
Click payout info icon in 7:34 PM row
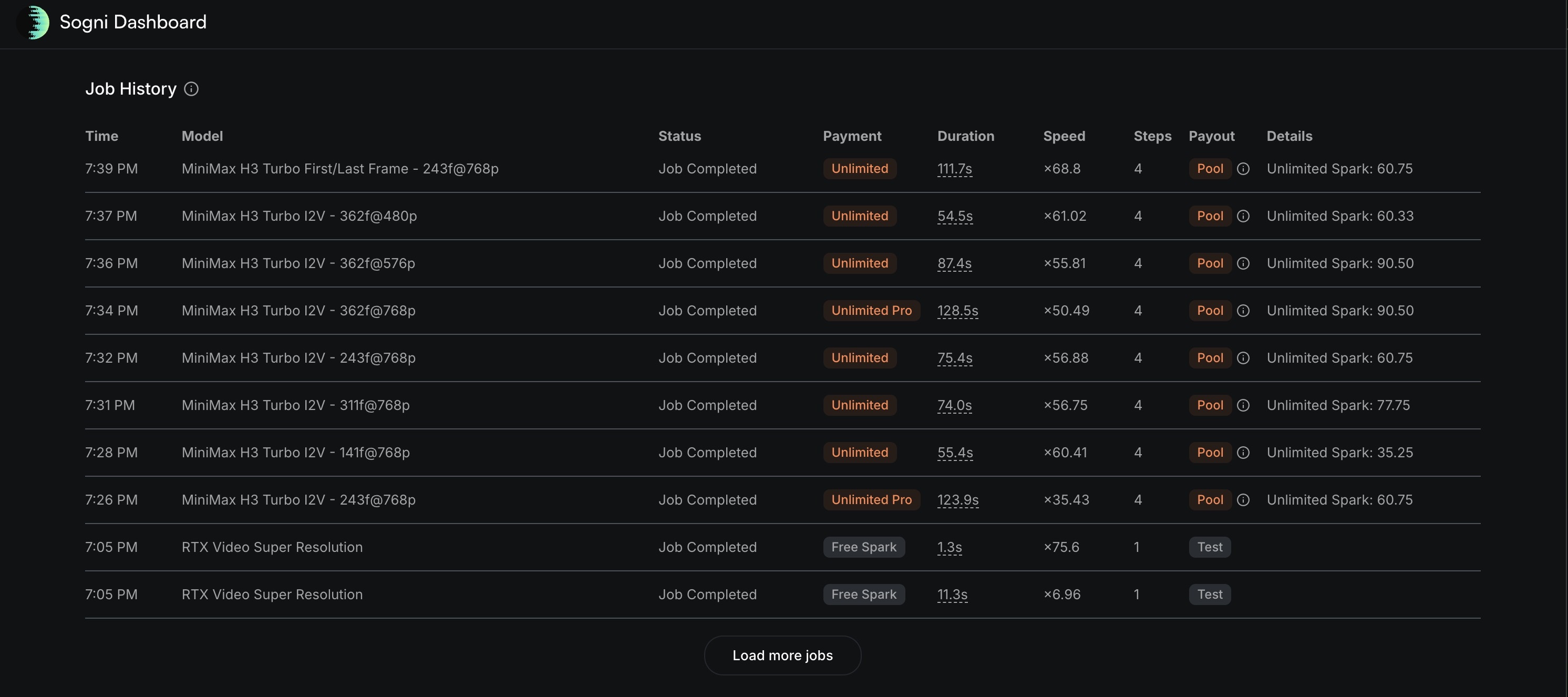[x=1243, y=311]
